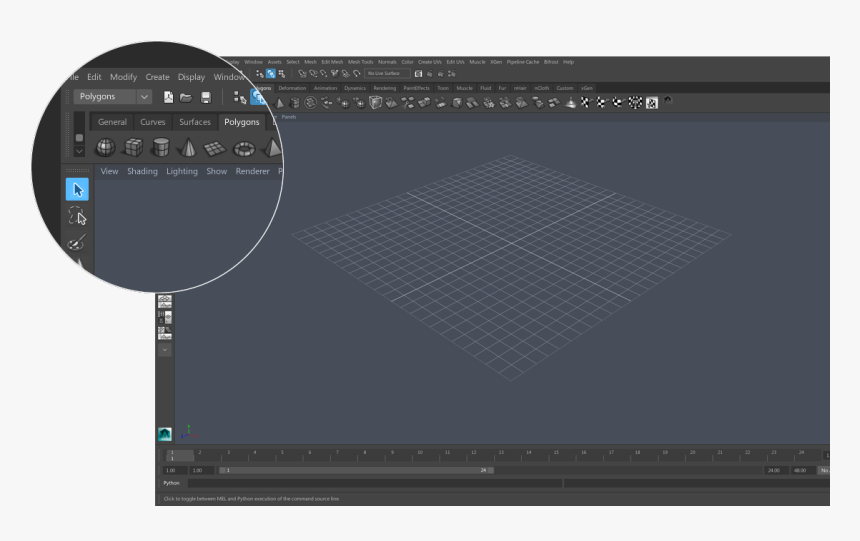Choose the Lasso select tool in magnified view
The width and height of the screenshot is (860, 541).
[x=77, y=216]
